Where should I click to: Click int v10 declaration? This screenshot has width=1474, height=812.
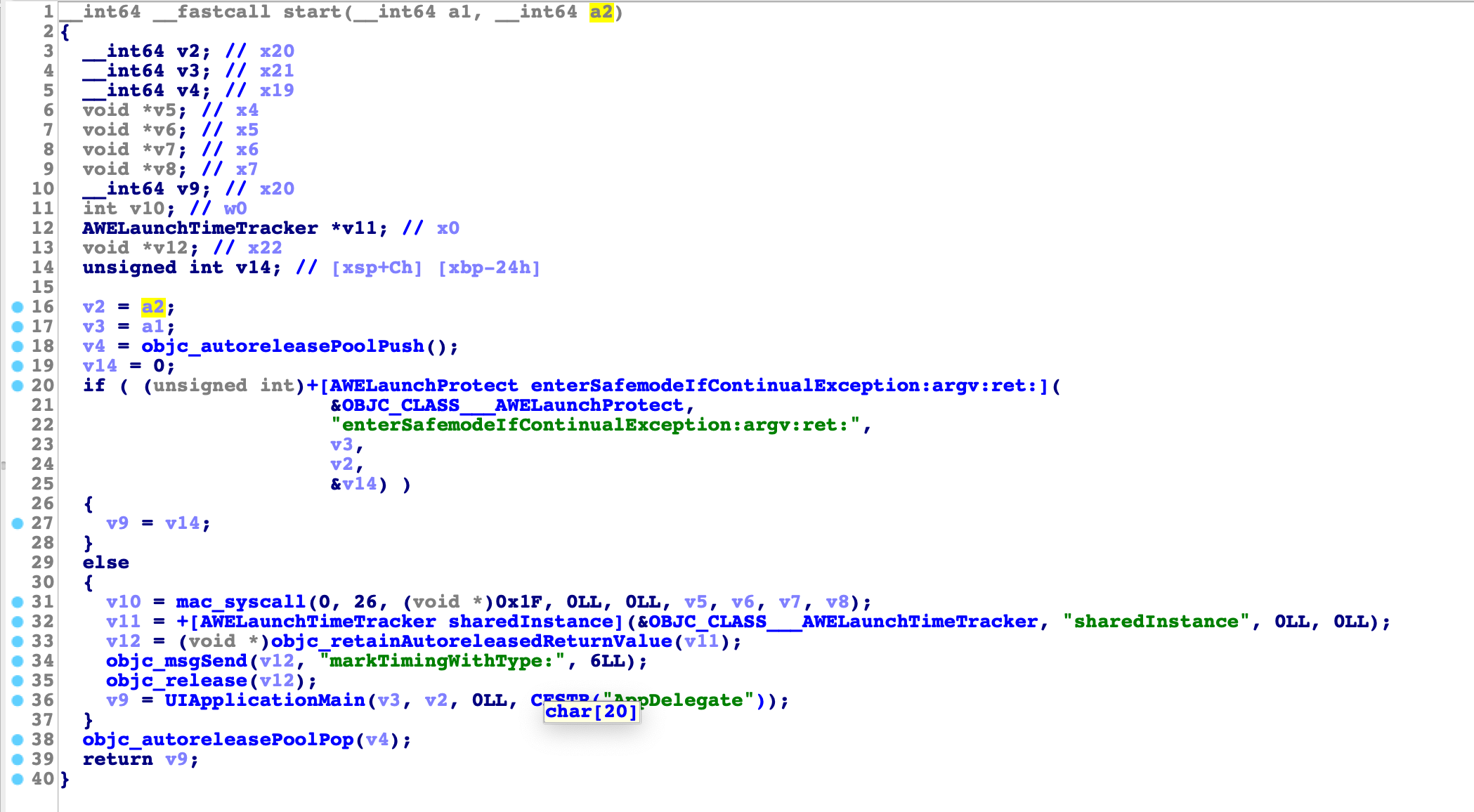129,209
